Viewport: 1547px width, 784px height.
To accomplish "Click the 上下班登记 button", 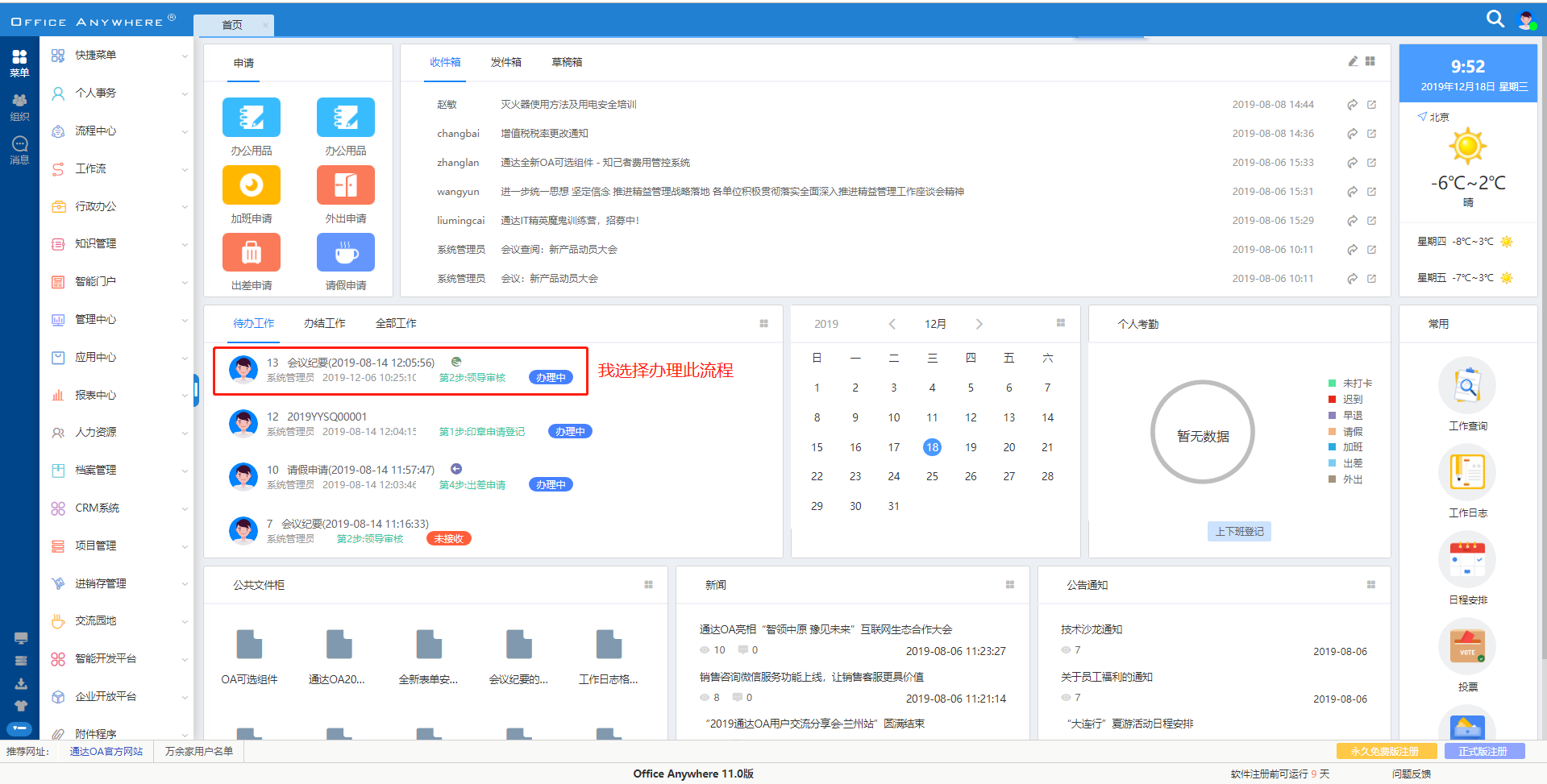I will (x=1239, y=531).
